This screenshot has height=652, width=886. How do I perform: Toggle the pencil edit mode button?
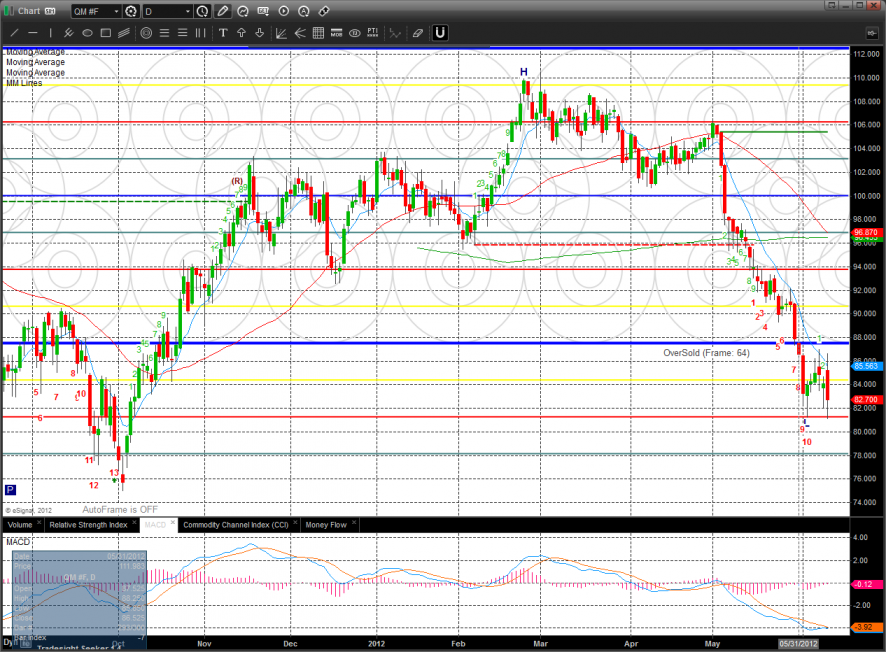click(222, 11)
